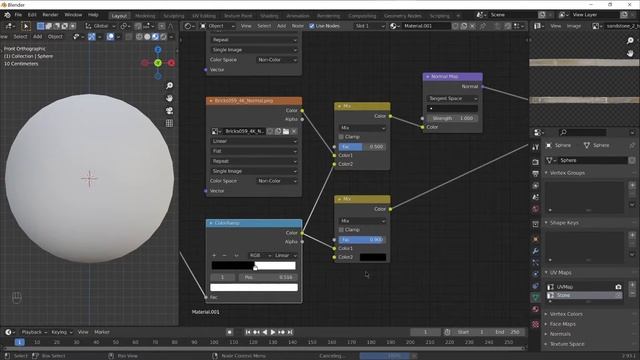
Task: Expand the Face Maps panel
Action: 562,324
